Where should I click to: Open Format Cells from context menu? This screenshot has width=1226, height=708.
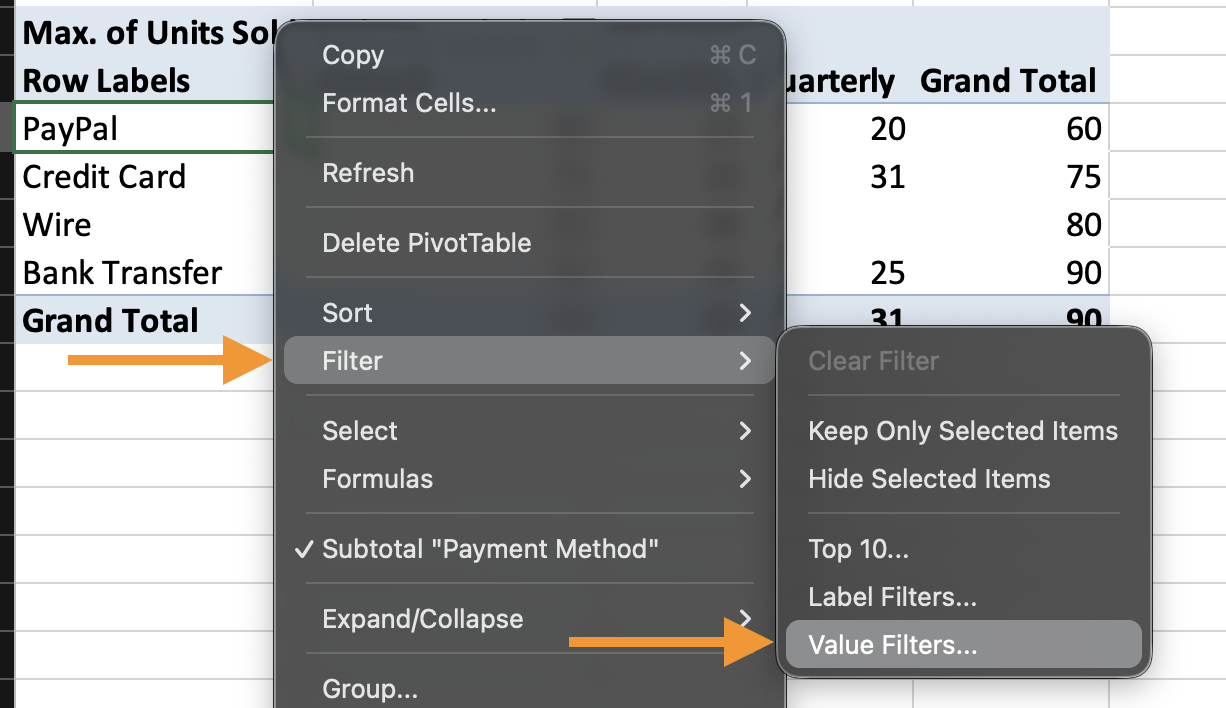click(409, 103)
